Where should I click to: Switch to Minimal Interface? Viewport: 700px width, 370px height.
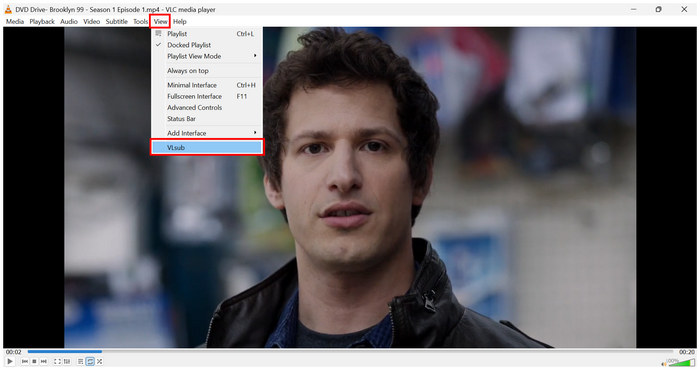click(207, 85)
